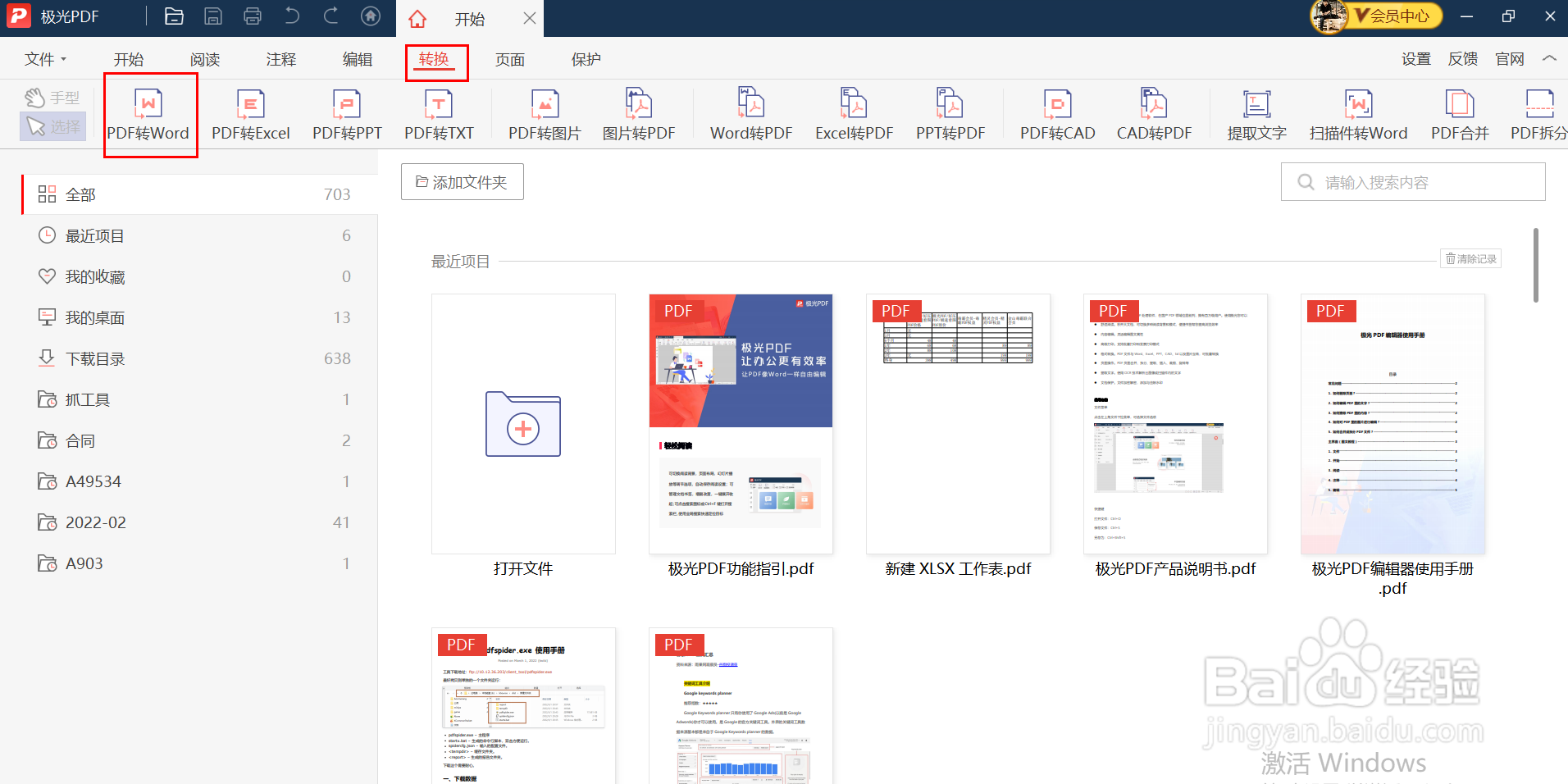Click the 添加文件夹 button
Screen dimensions: 1568x784
click(x=463, y=181)
